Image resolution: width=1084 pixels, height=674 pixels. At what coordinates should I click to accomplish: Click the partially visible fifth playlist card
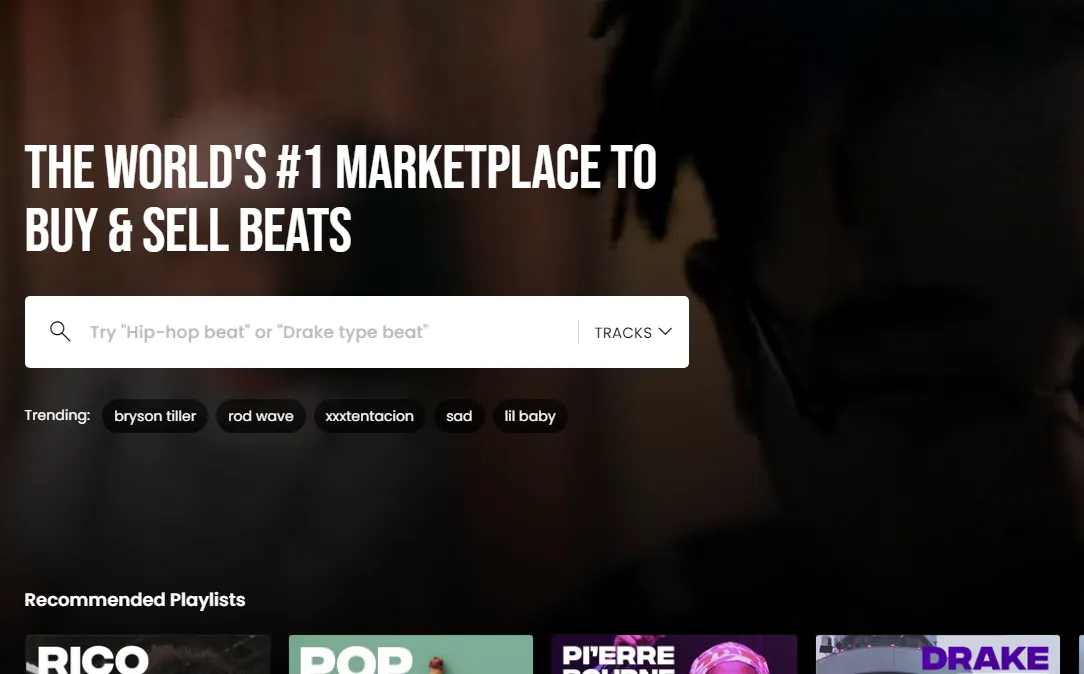pos(1081,655)
